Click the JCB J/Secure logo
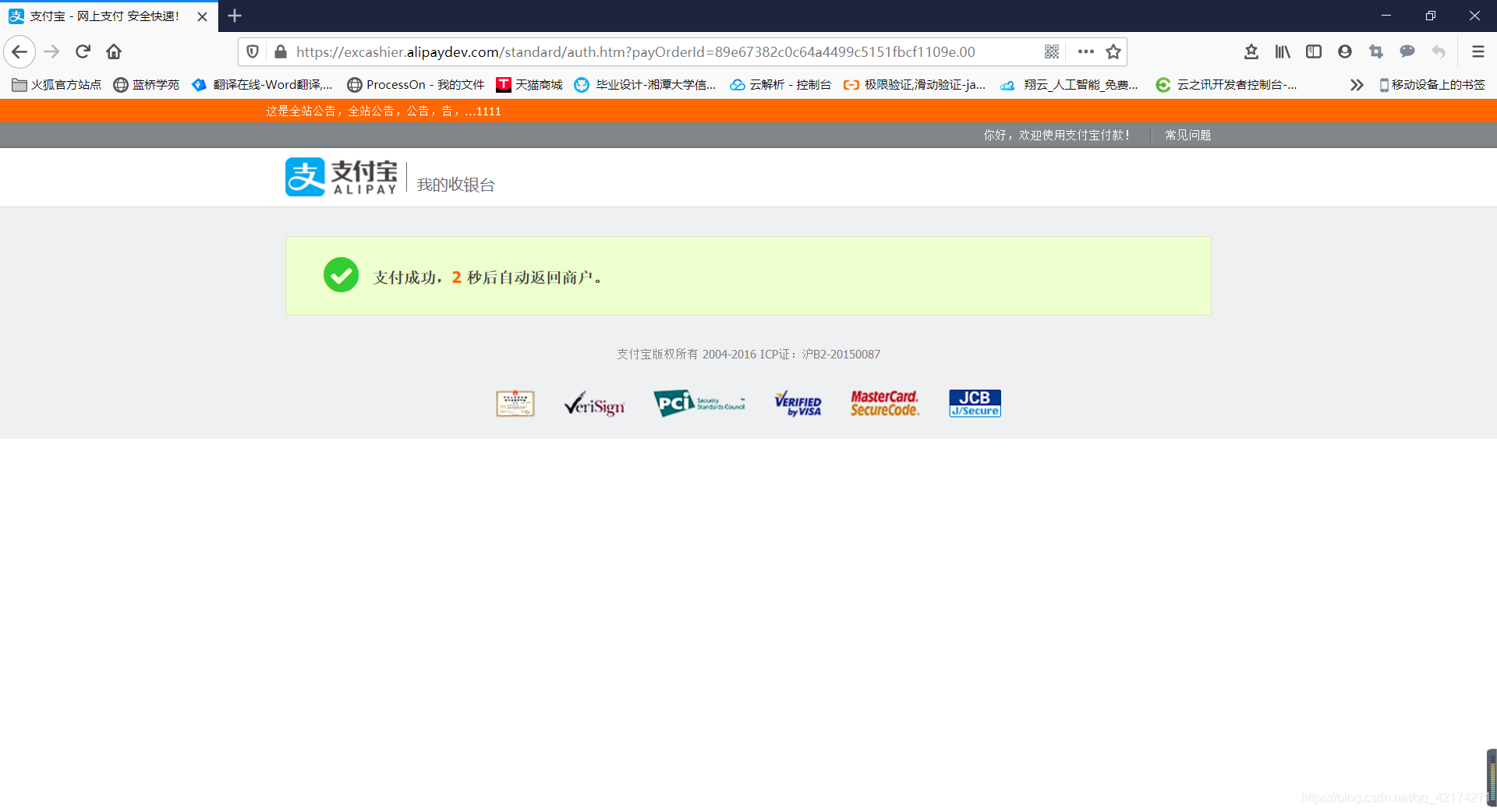This screenshot has width=1497, height=812. click(975, 404)
